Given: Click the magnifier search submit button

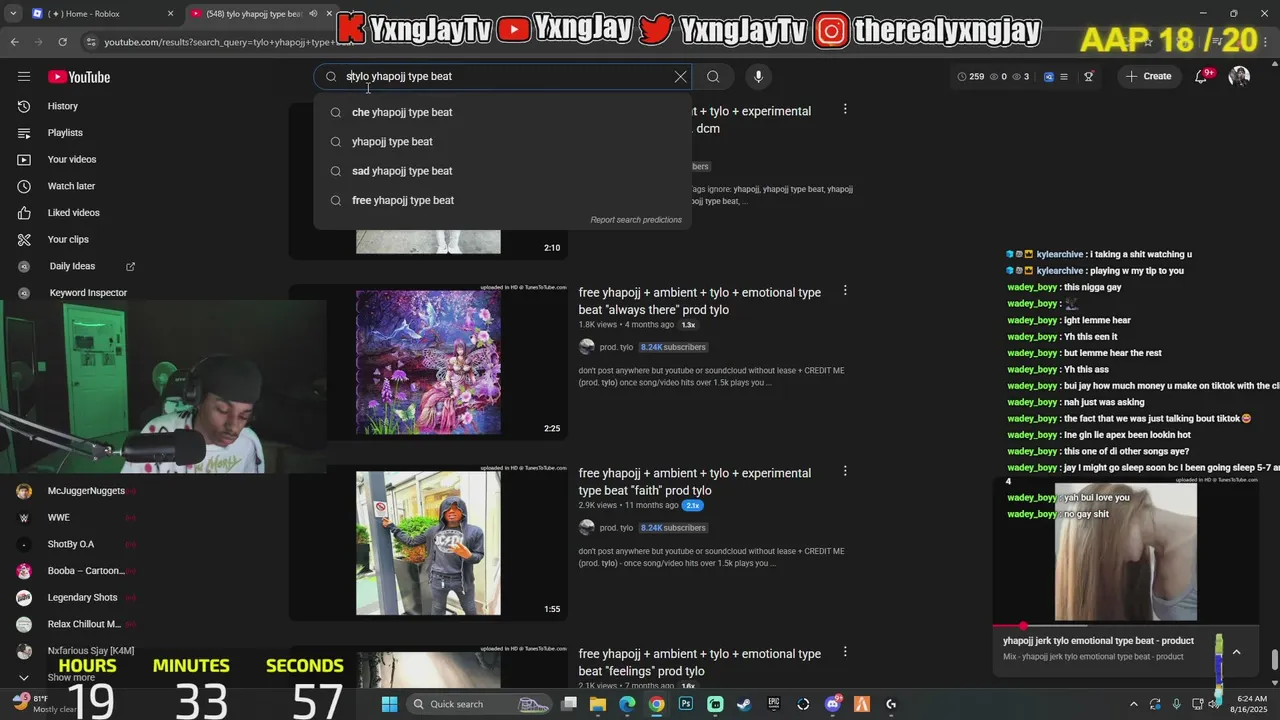Looking at the screenshot, I should coord(713,76).
